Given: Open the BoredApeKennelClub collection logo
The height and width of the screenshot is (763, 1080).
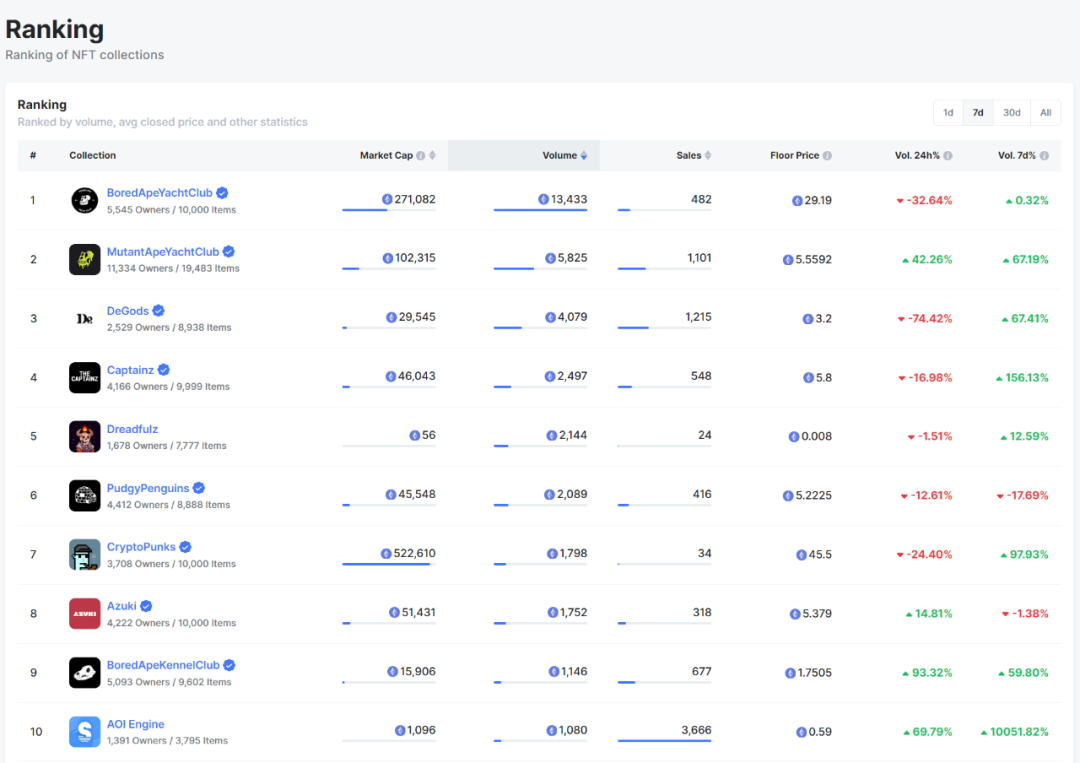Looking at the screenshot, I should pos(85,673).
